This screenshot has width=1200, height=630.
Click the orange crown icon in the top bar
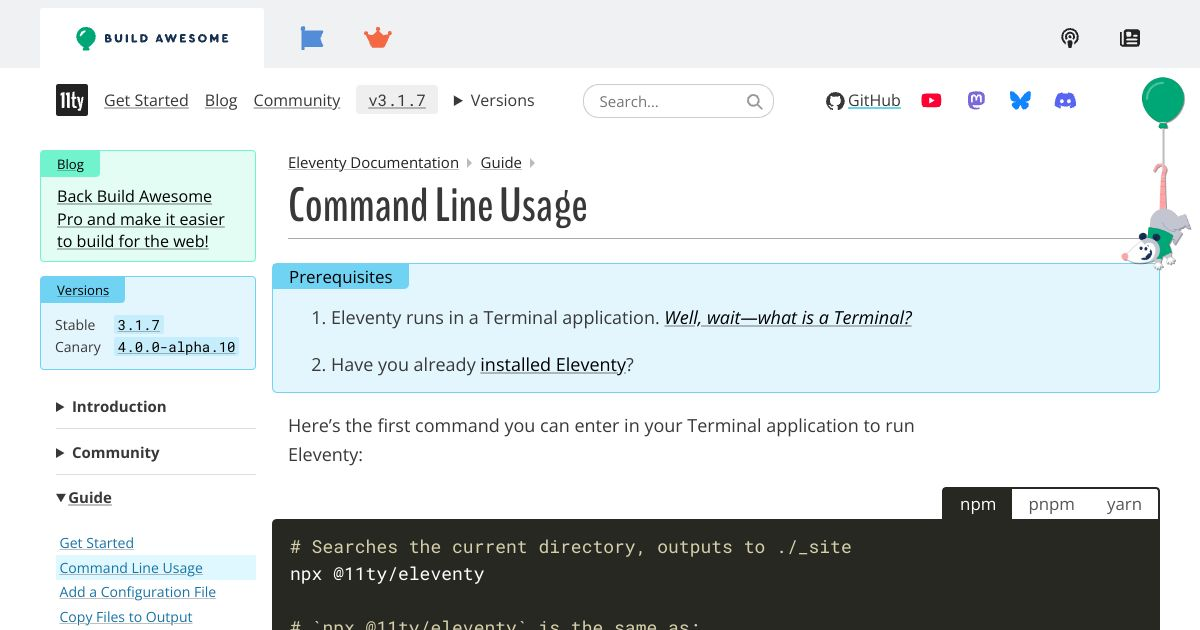coord(378,38)
